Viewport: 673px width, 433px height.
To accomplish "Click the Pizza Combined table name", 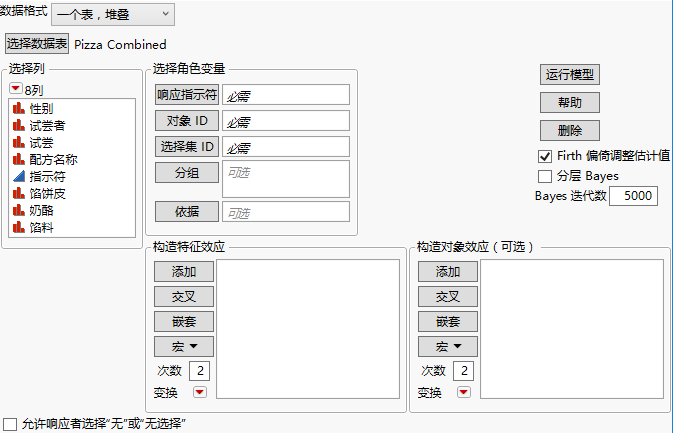I will [120, 44].
